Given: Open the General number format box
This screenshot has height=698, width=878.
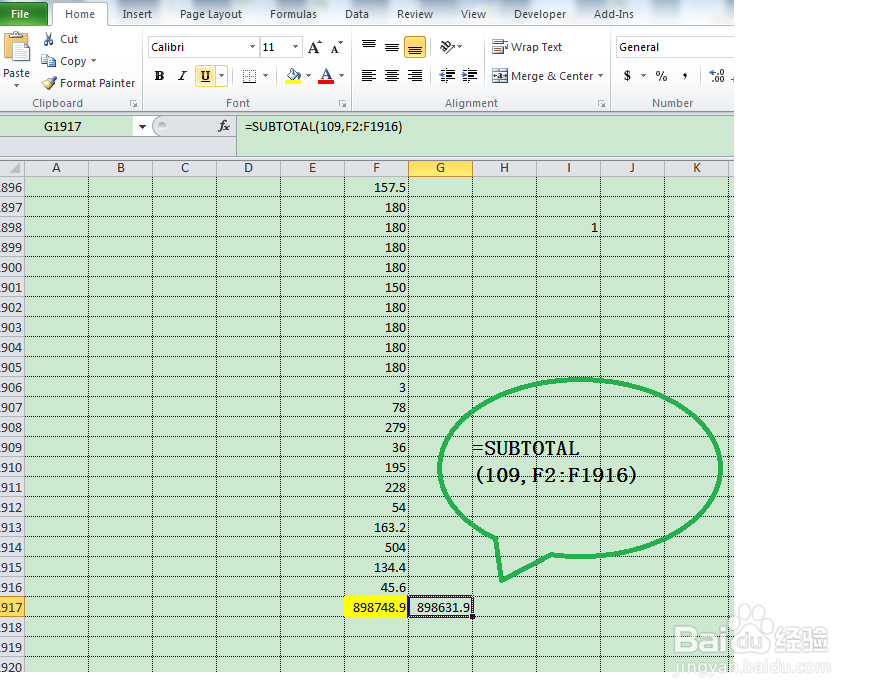Looking at the screenshot, I should pos(675,47).
